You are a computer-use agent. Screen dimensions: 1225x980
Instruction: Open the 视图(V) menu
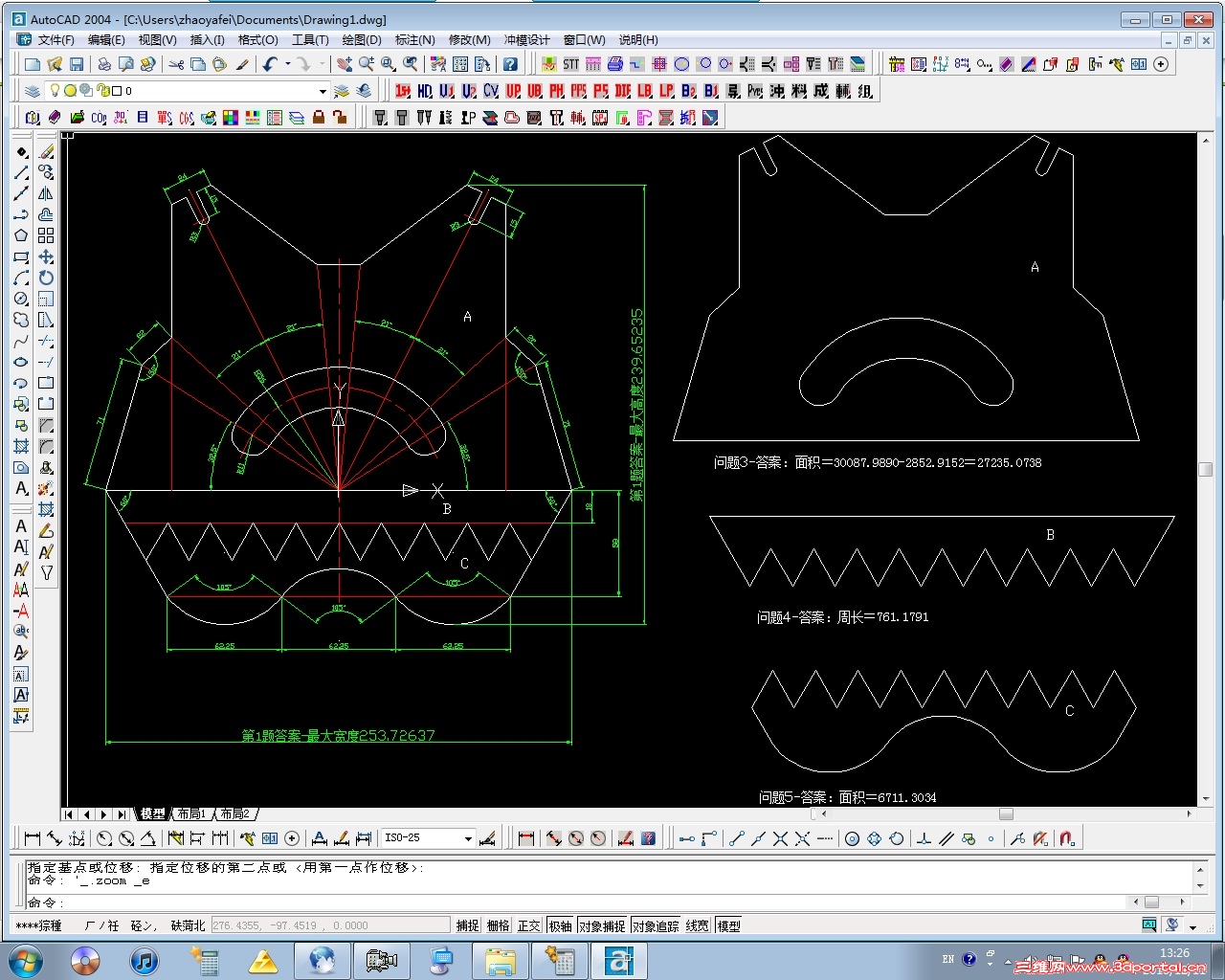(157, 40)
